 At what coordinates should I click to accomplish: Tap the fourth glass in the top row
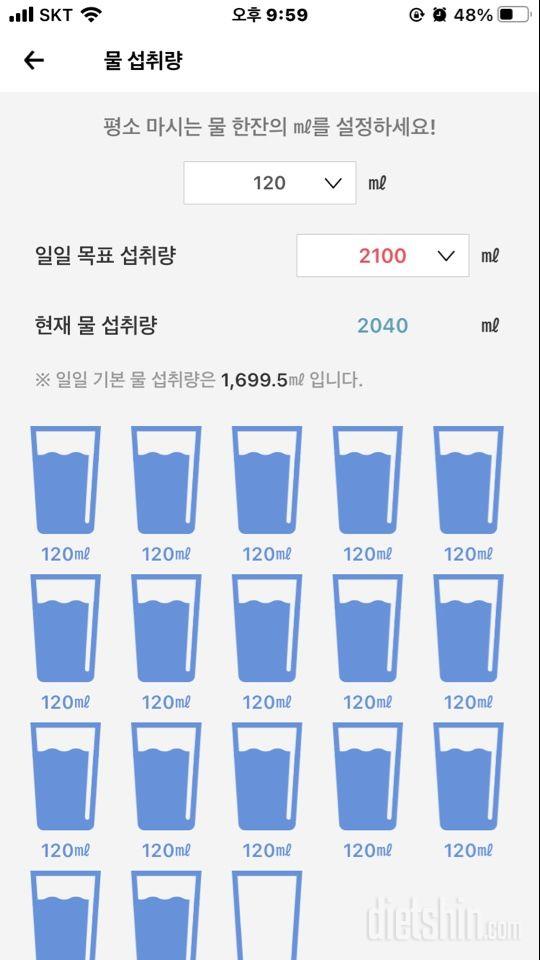point(367,480)
